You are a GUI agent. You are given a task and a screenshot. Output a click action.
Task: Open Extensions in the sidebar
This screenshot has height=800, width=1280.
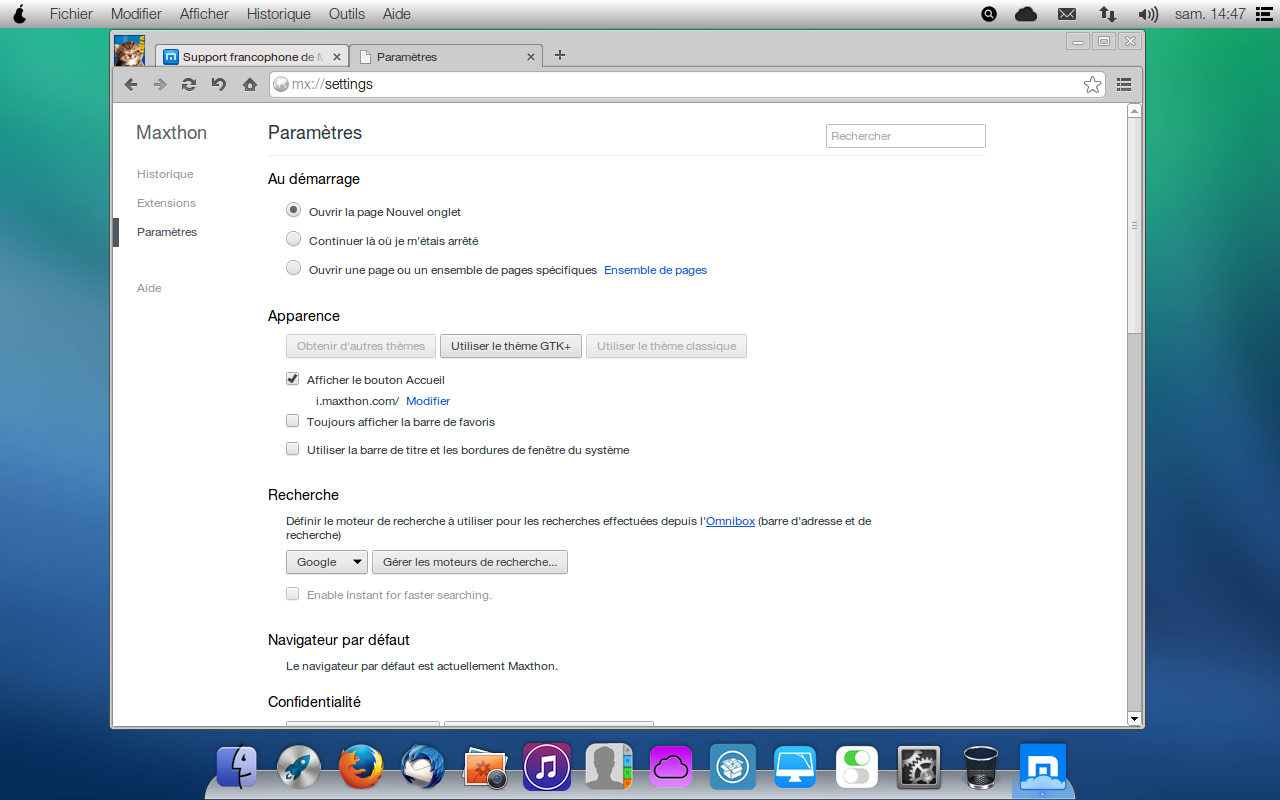pyautogui.click(x=166, y=203)
